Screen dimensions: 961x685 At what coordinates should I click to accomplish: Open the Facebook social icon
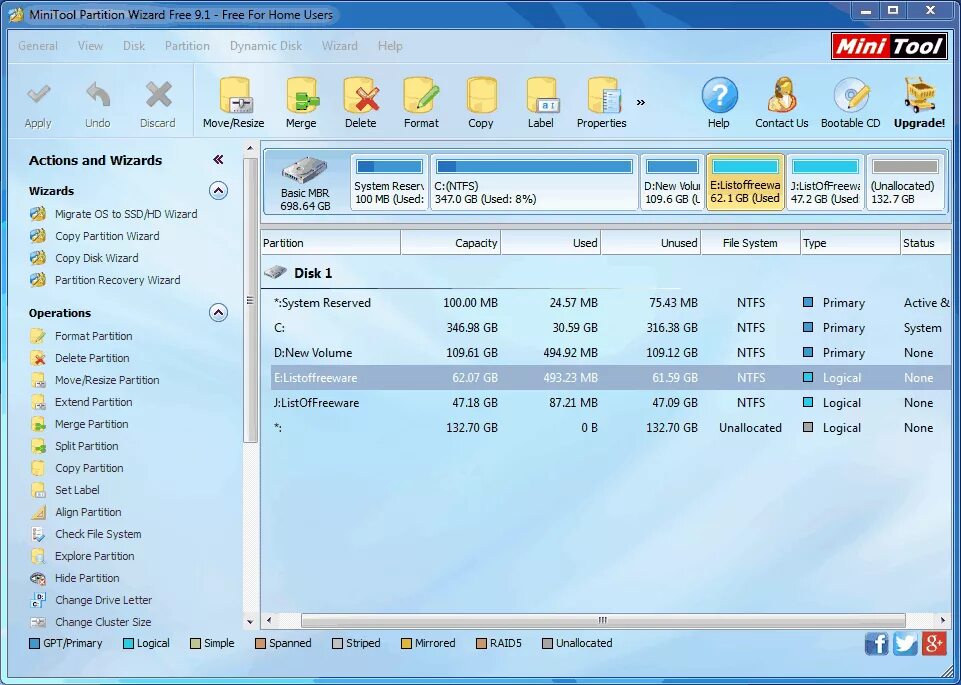point(876,643)
